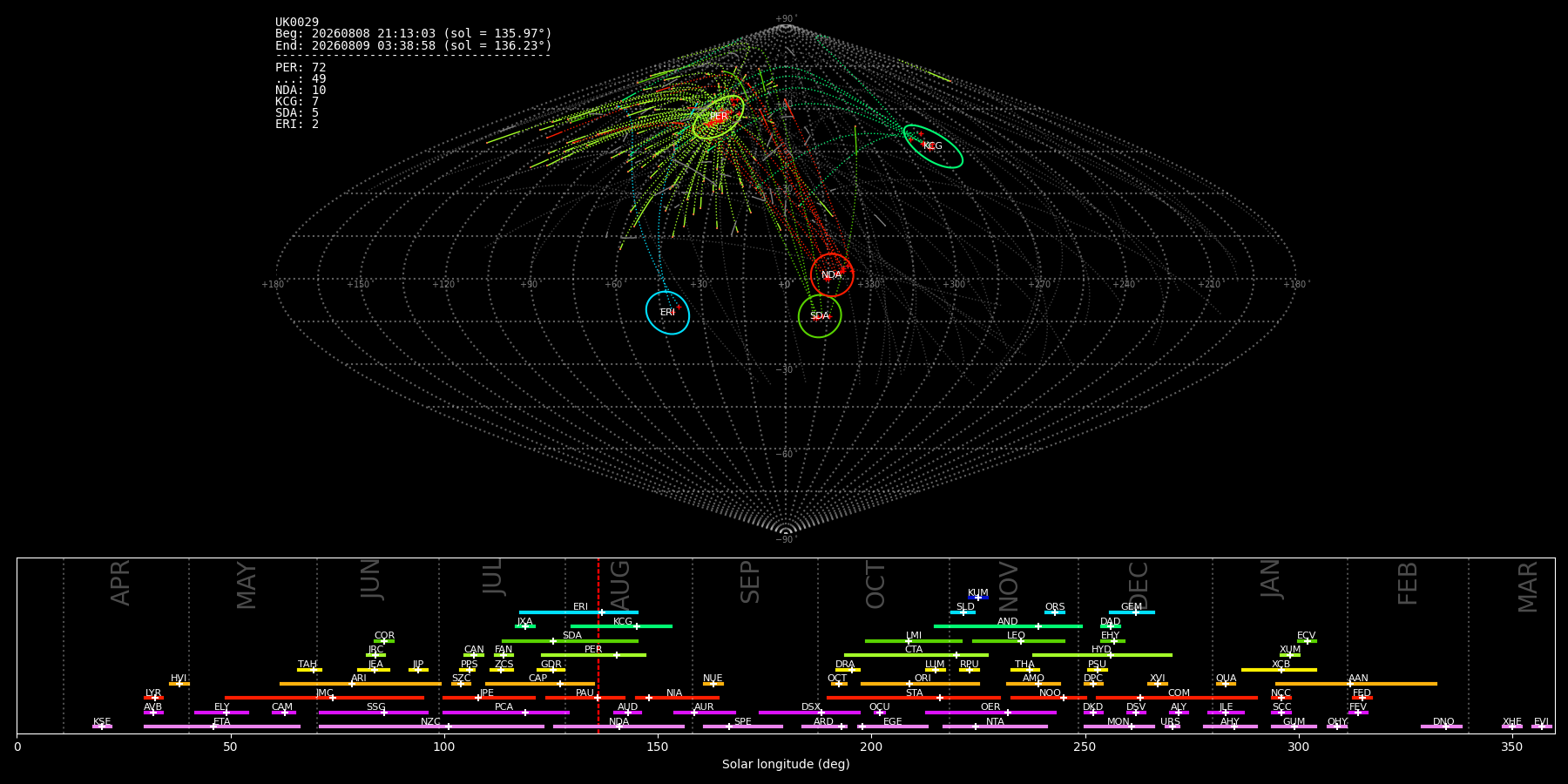
Task: Click the LMI shower bar in the timeline
Action: 914,641
